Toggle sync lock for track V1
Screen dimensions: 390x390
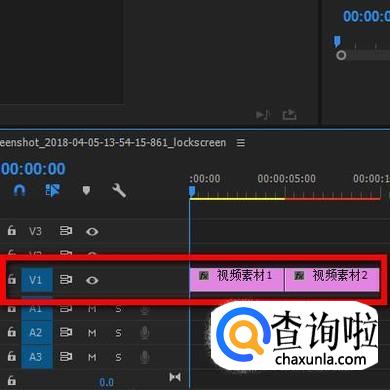pos(66,280)
